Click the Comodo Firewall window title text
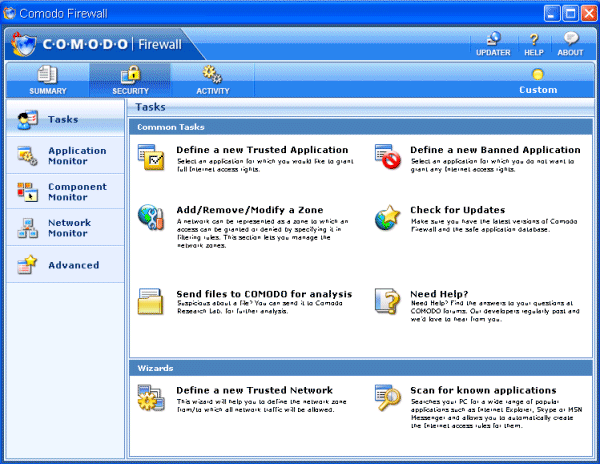This screenshot has width=600, height=464. tap(64, 14)
